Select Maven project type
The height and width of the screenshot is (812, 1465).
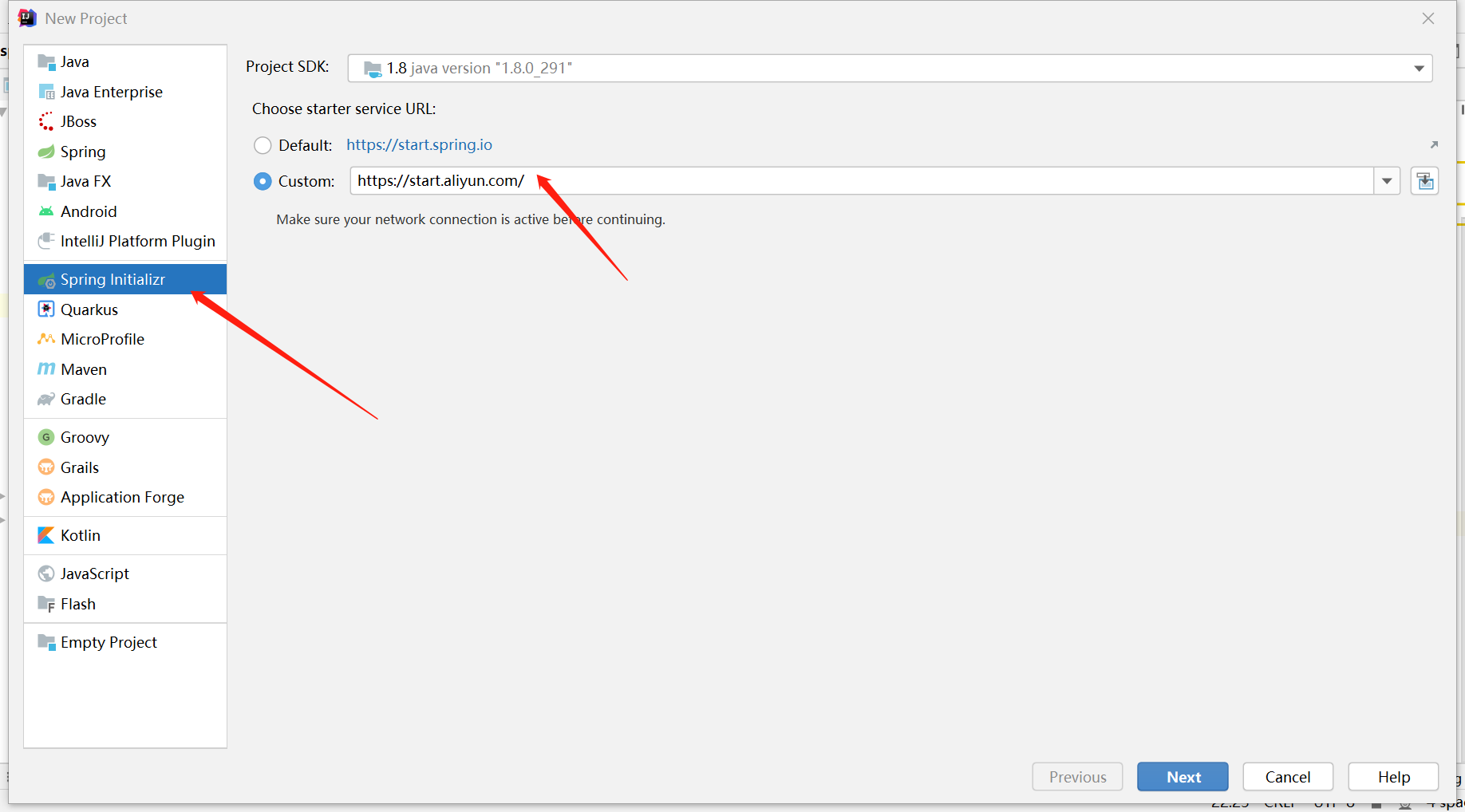point(125,369)
